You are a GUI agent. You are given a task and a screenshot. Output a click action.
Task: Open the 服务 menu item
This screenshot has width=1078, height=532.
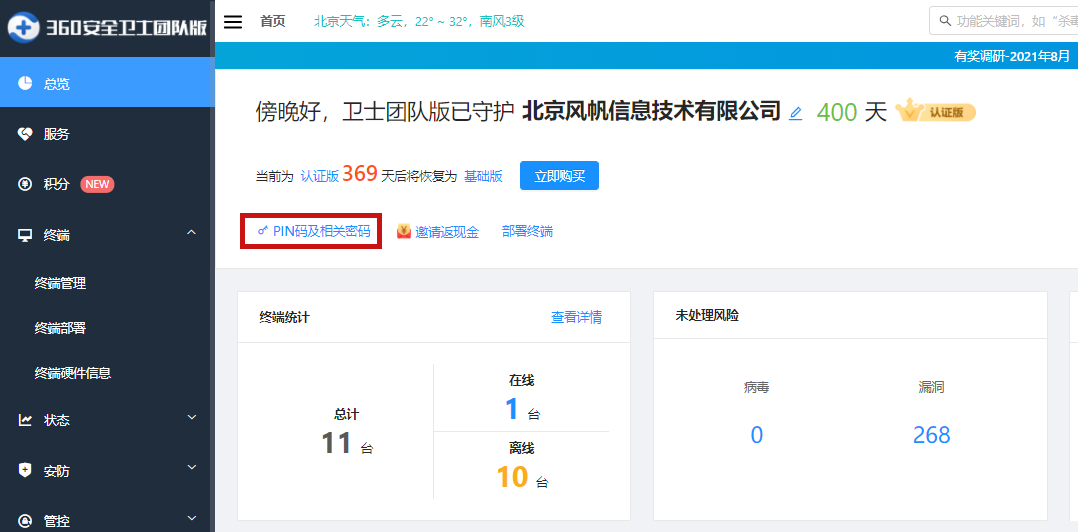pyautogui.click(x=107, y=134)
